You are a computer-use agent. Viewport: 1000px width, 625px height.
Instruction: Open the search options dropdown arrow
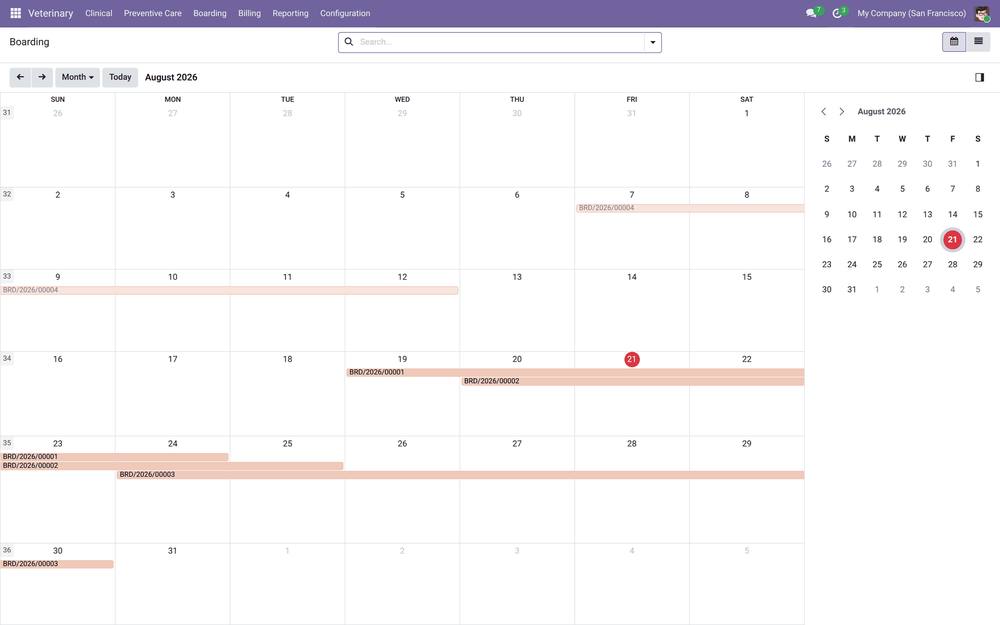tap(652, 42)
